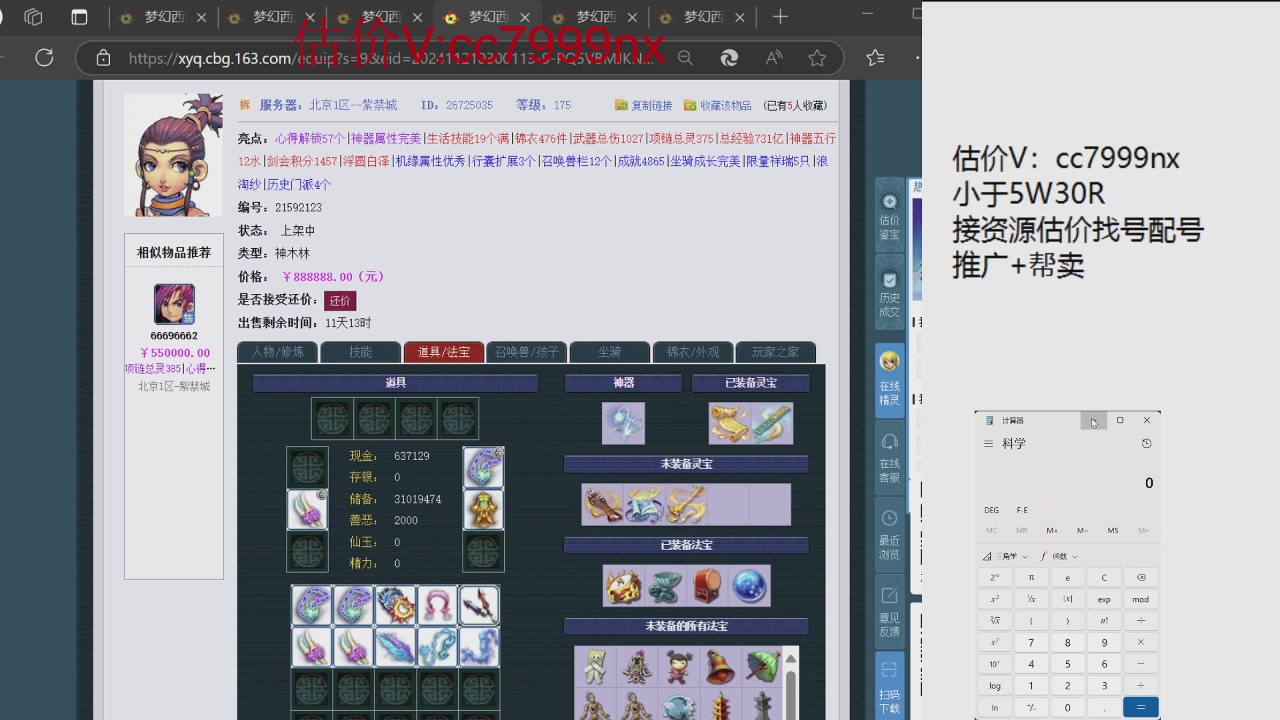
Task: Switch to the 人物/修炼 tab
Action: tap(277, 352)
